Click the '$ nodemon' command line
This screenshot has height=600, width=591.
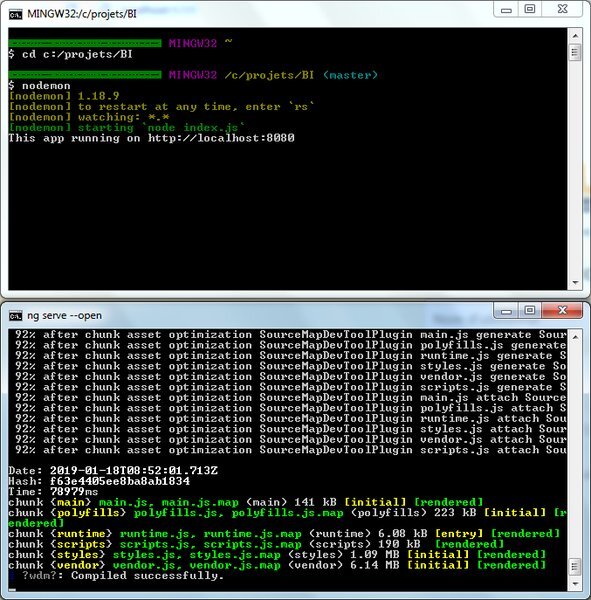point(39,85)
